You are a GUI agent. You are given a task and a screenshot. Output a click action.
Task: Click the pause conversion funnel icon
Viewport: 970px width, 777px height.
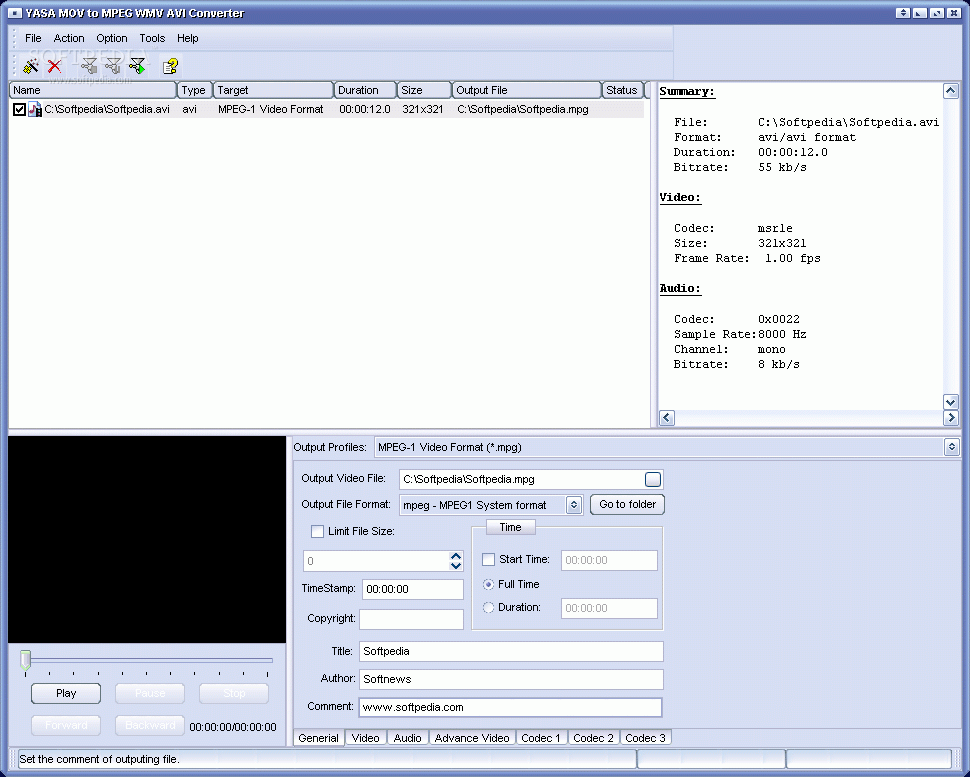(113, 66)
